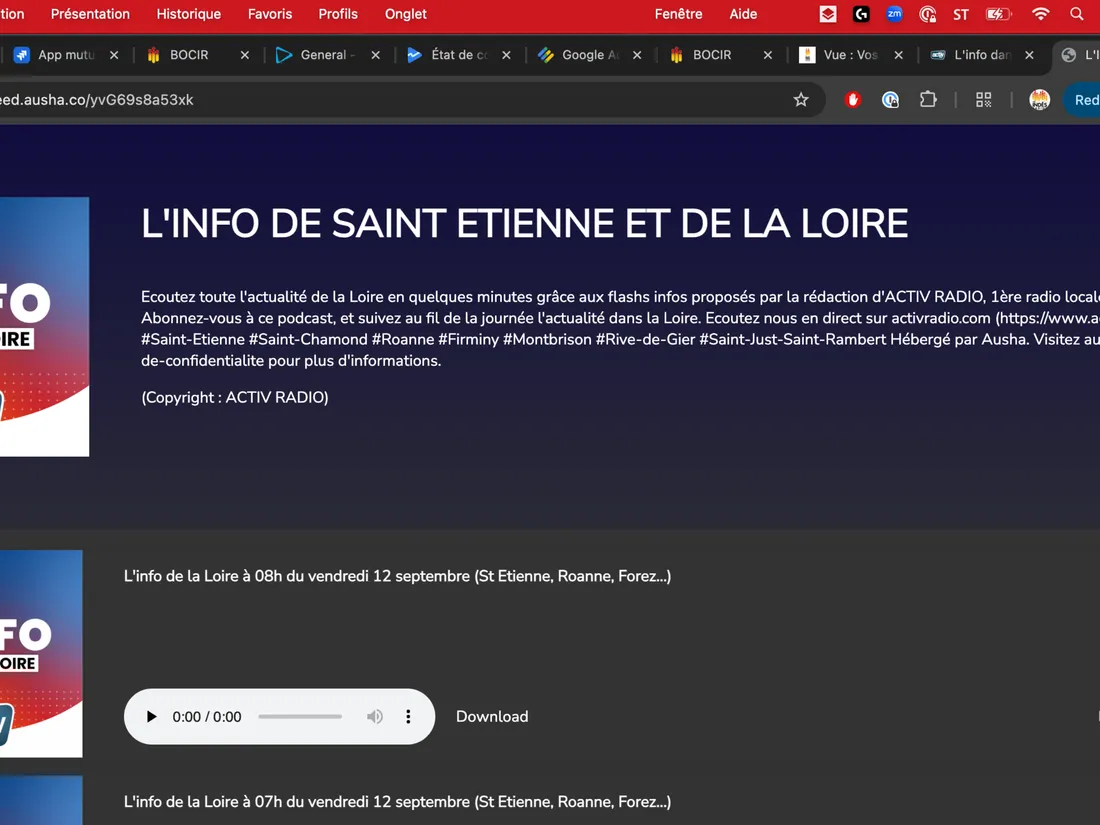1100x825 pixels.
Task: Open Spotlight search from the menu bar
Action: (x=1076, y=14)
